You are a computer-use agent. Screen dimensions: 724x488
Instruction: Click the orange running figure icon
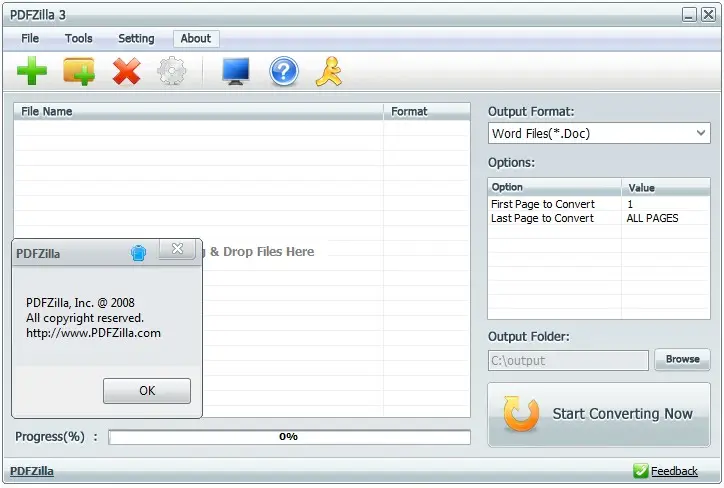[x=329, y=71]
